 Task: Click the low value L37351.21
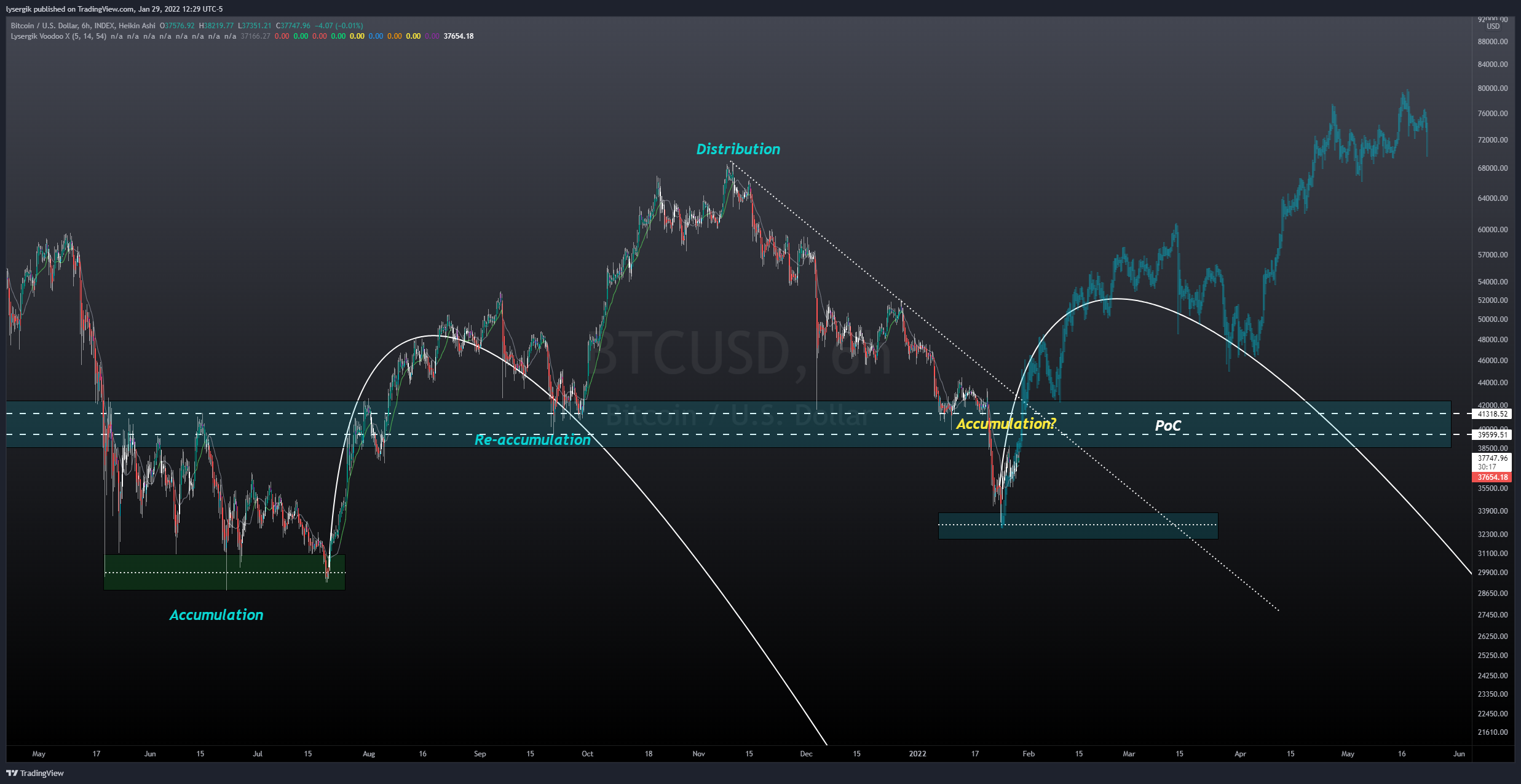tap(255, 26)
